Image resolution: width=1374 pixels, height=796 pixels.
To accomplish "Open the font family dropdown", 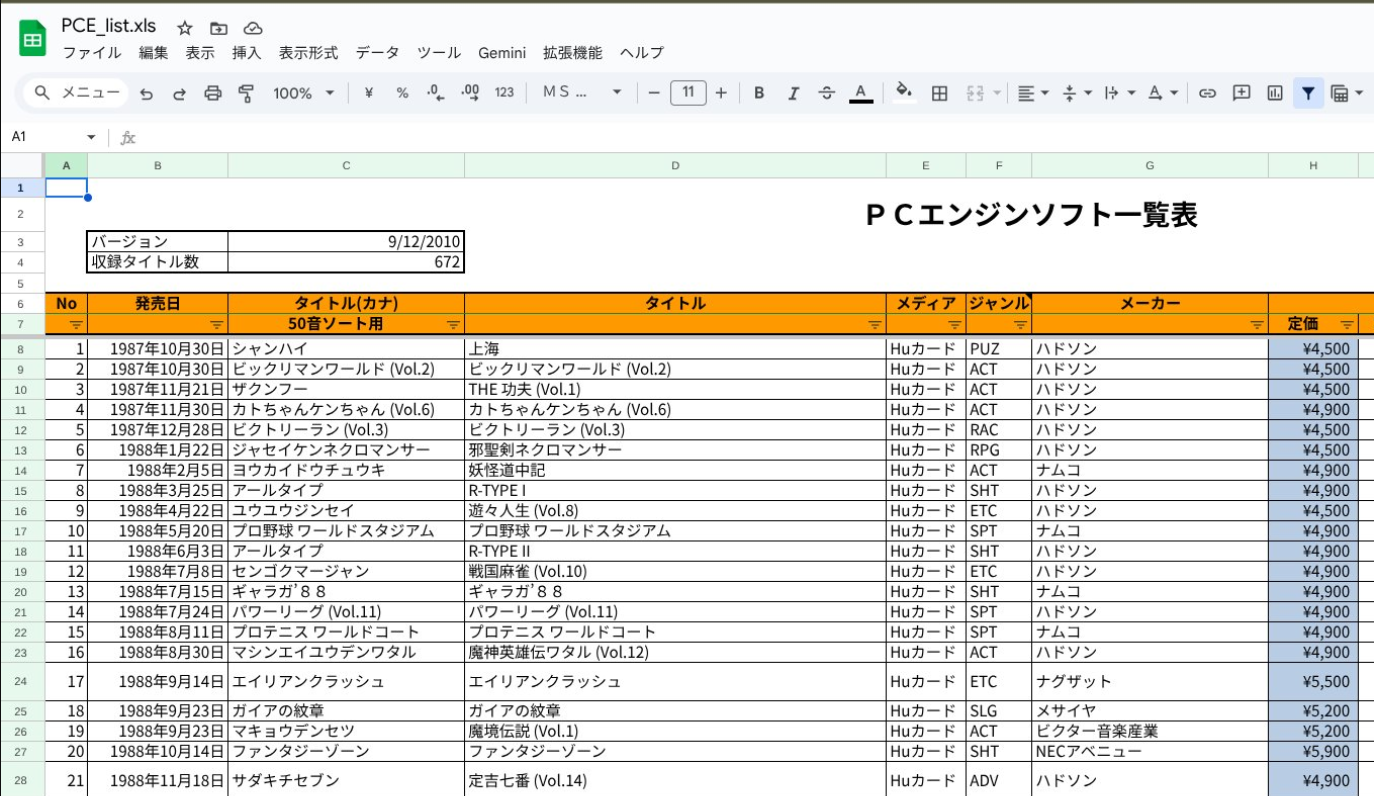I will click(x=582, y=93).
